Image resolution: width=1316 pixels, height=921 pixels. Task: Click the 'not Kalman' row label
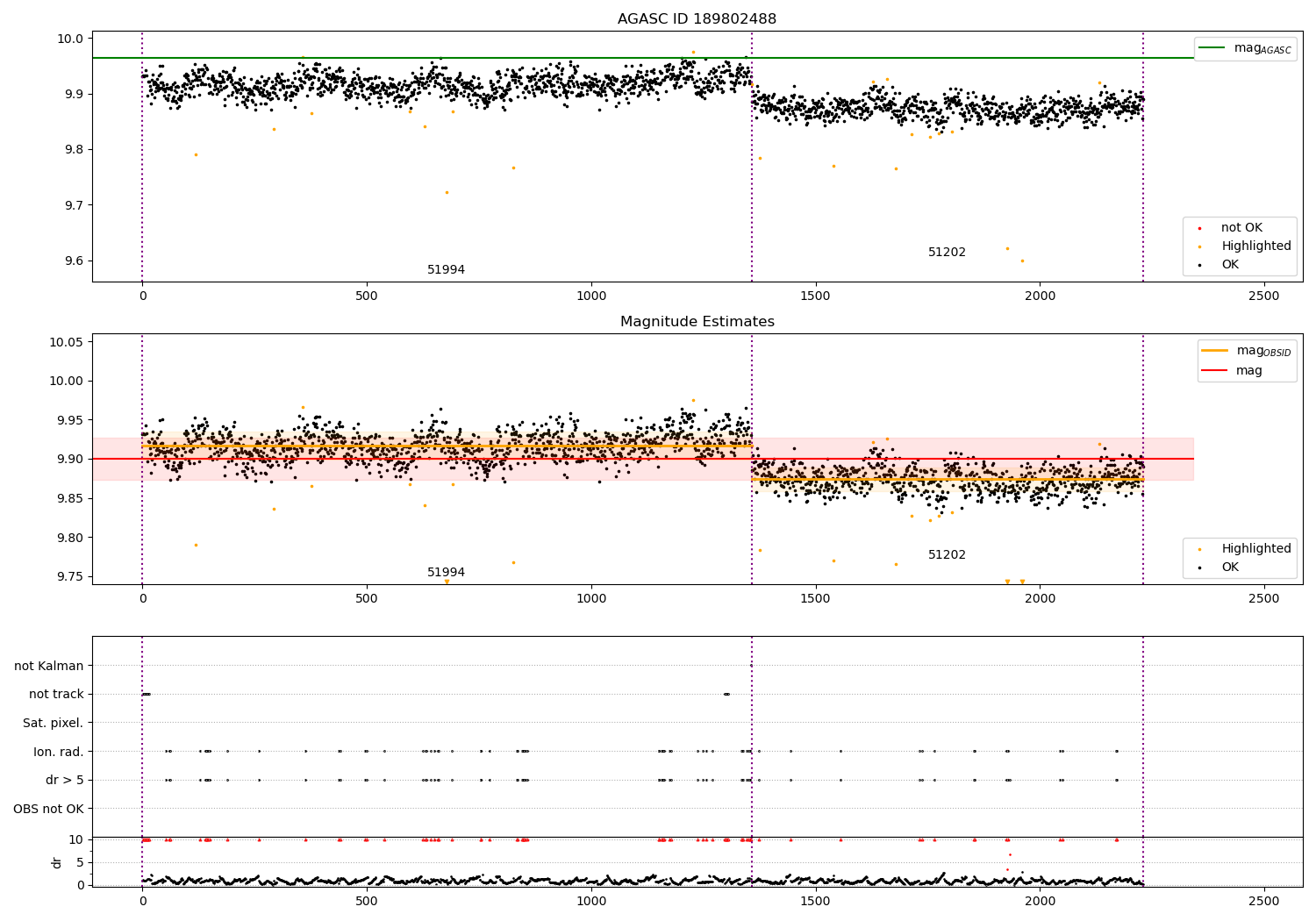pos(49,667)
